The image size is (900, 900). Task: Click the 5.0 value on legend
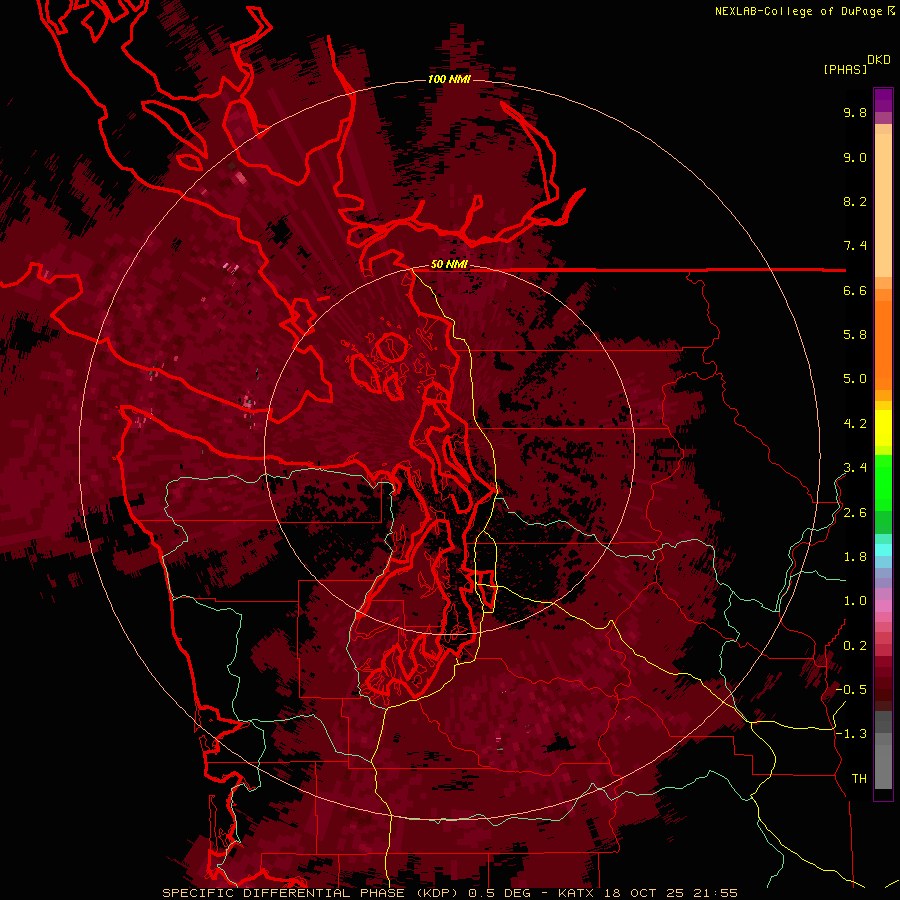855,379
